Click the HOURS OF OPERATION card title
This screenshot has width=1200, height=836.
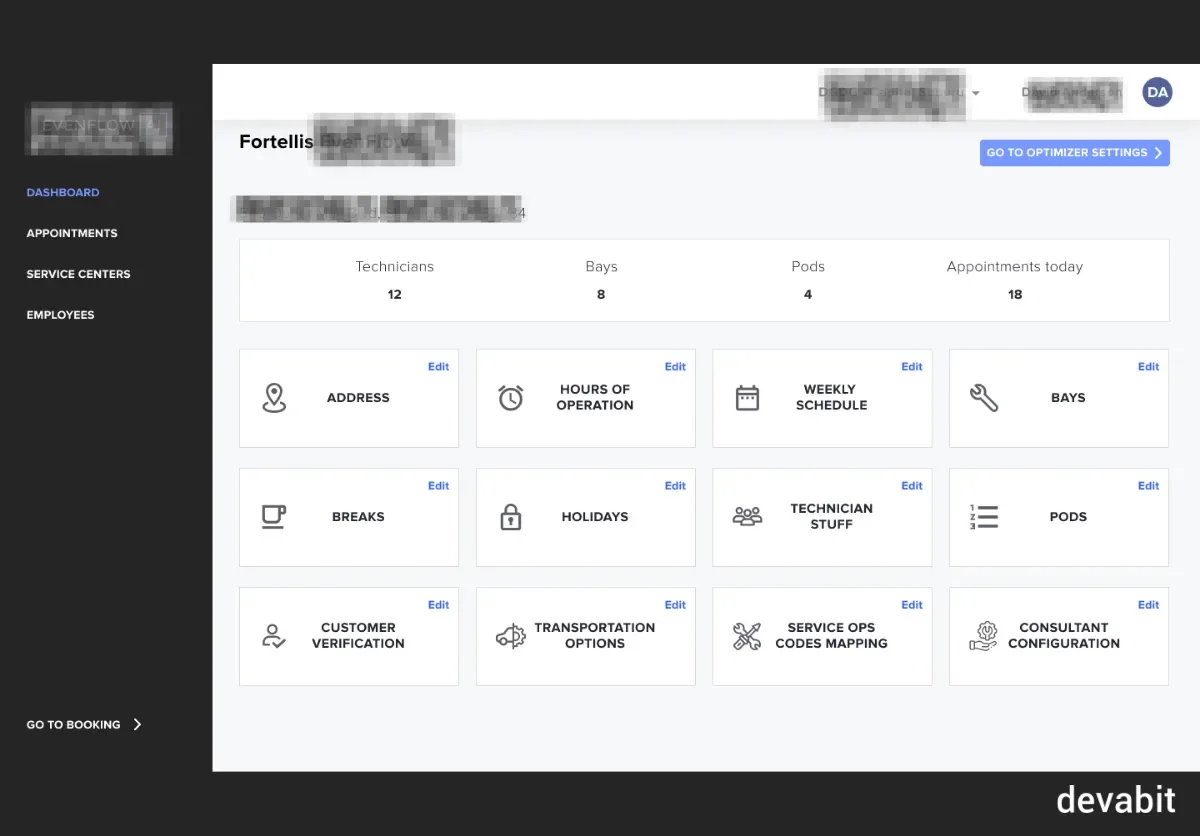coord(595,397)
